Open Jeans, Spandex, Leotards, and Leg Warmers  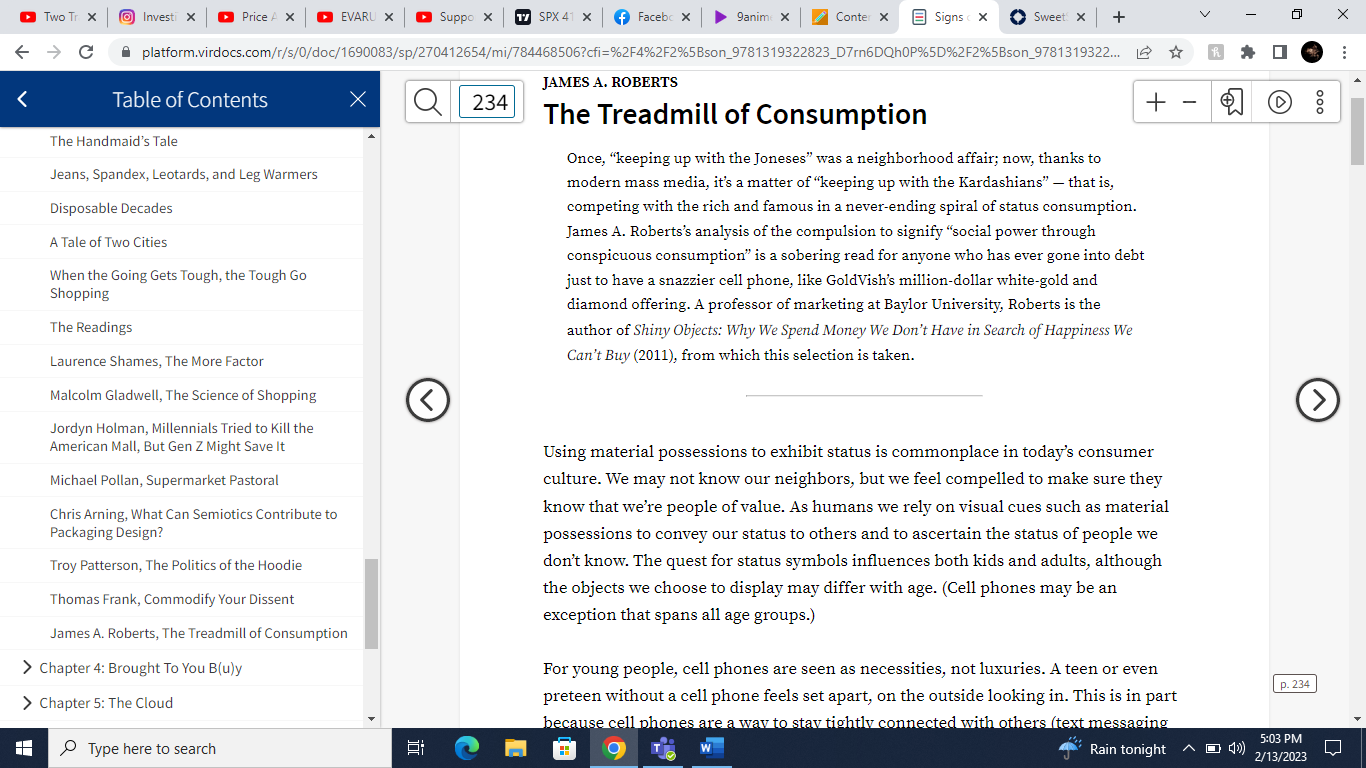[x=184, y=174]
